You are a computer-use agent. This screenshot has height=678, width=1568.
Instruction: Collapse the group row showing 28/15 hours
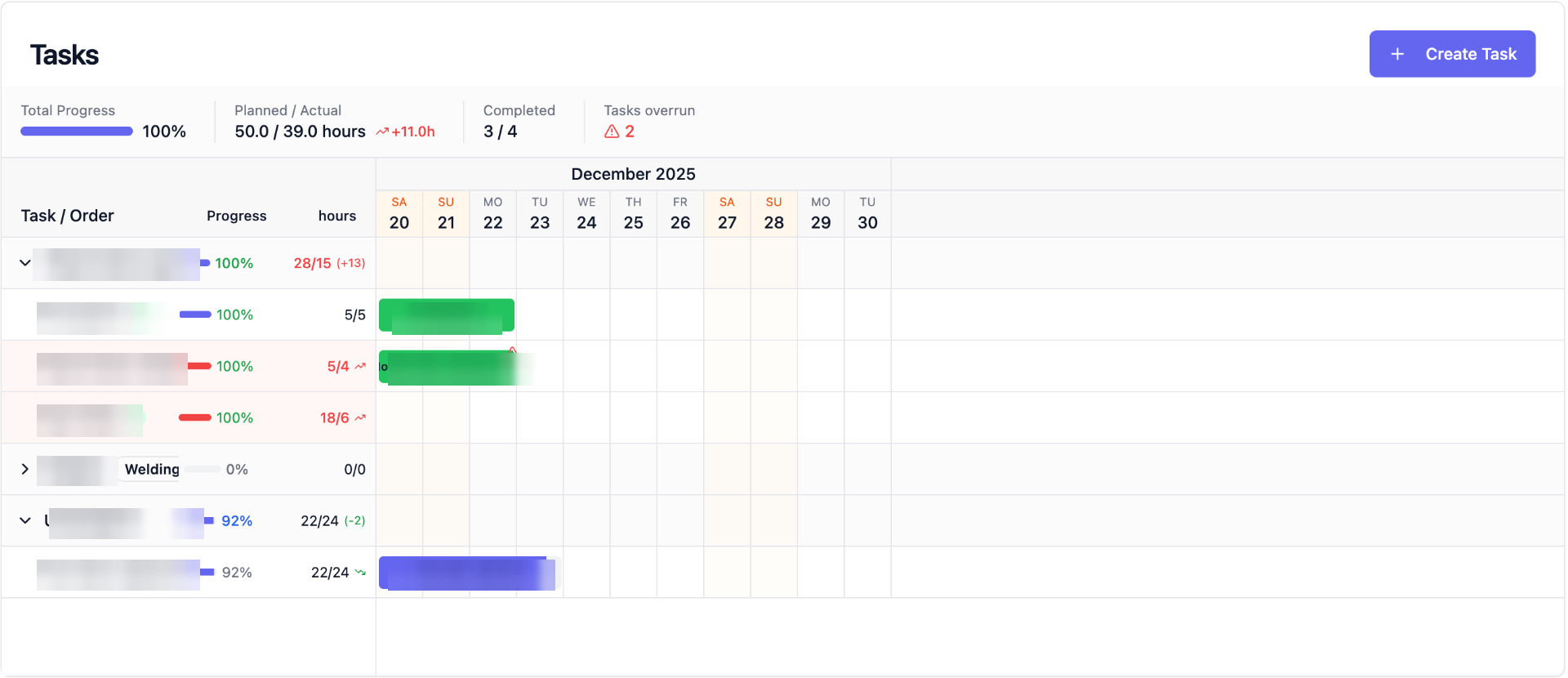25,263
